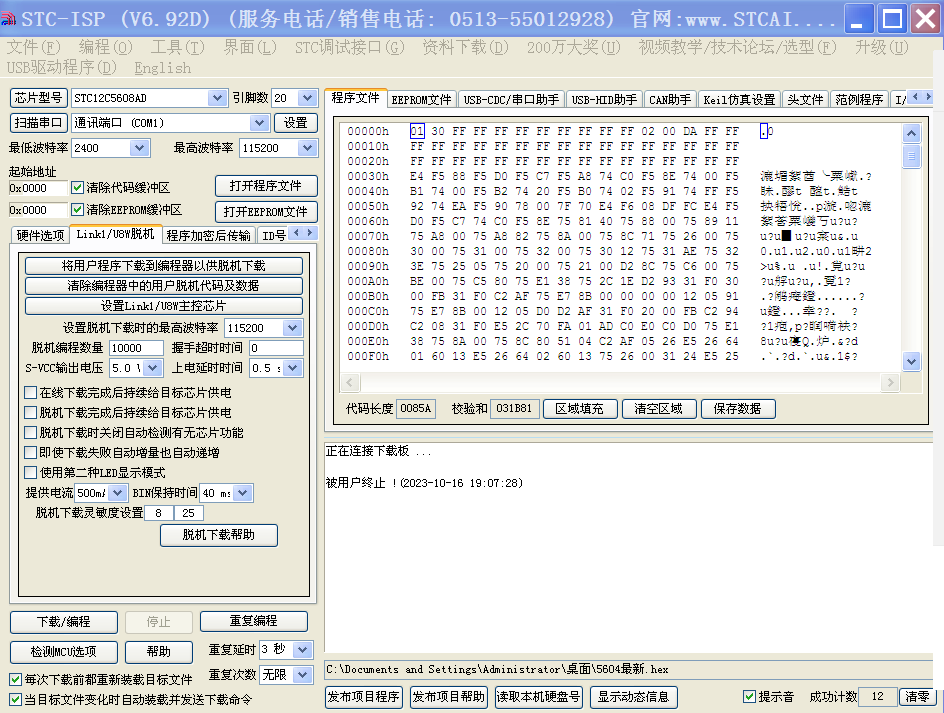944x713 pixels.
Task: Open BIN保持时间 dropdown
Action: [x=243, y=493]
